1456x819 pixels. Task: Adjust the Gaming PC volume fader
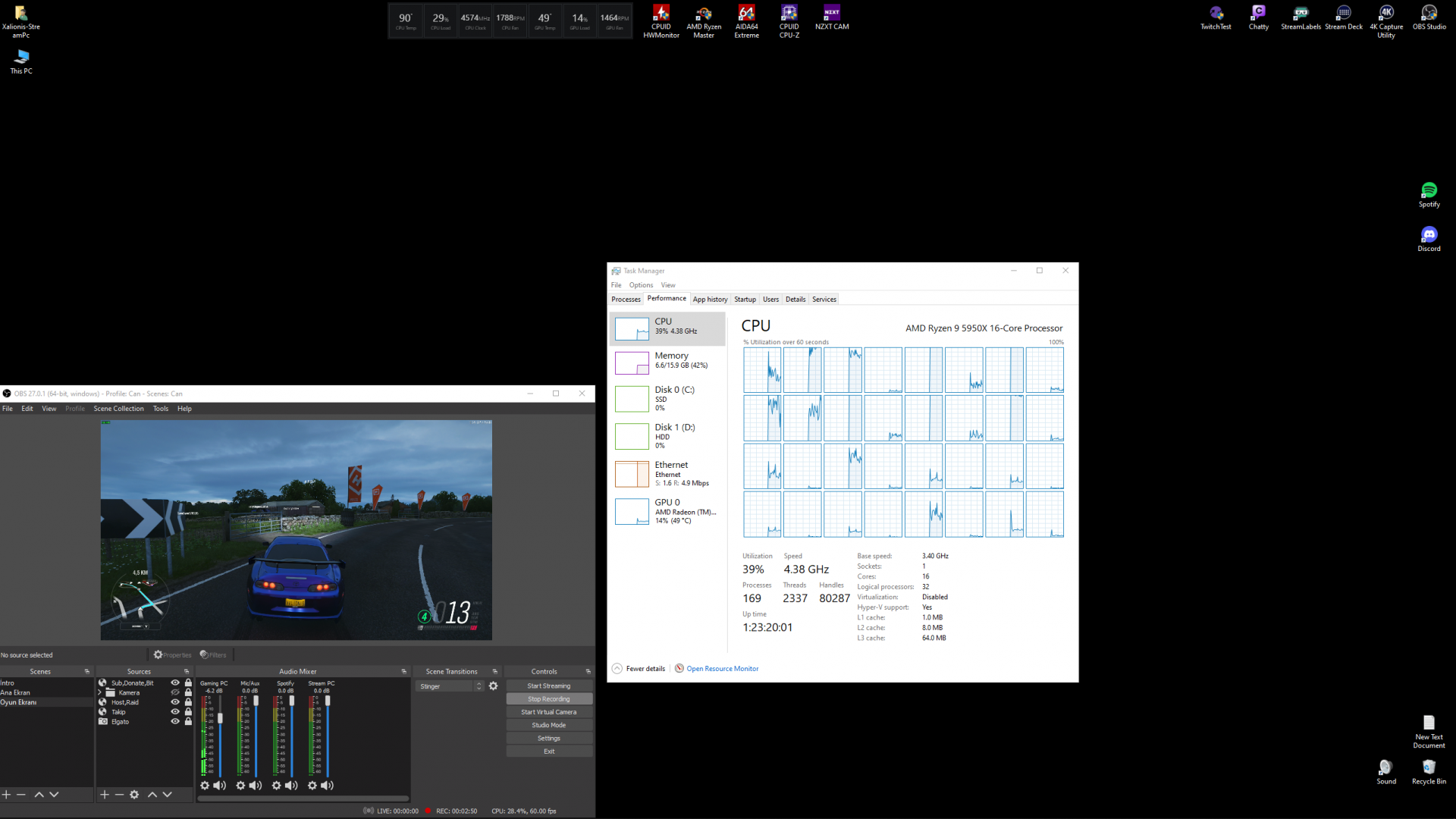(221, 718)
